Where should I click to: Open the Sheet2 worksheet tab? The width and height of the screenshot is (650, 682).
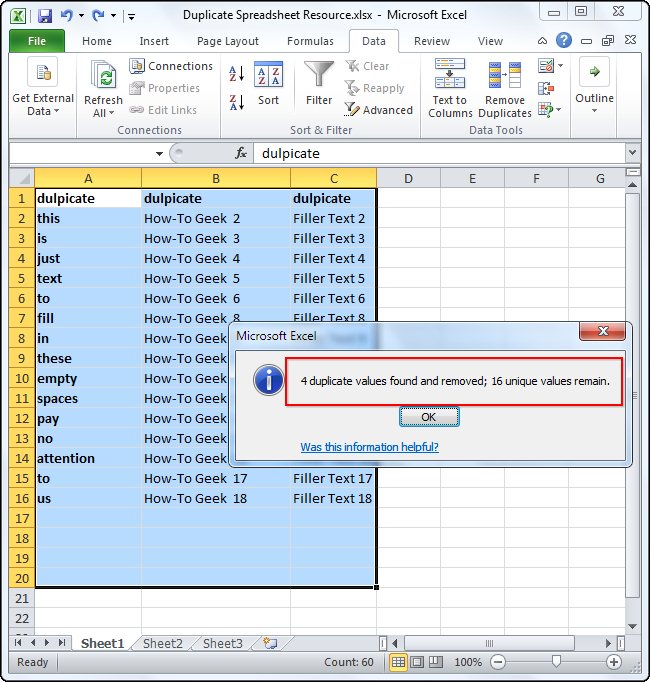tap(163, 643)
